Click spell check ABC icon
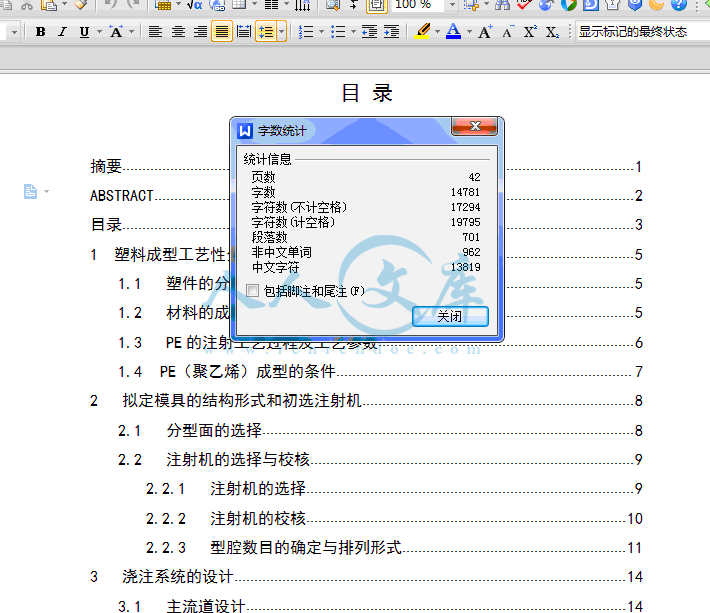This screenshot has height=613, width=710. (x=524, y=5)
